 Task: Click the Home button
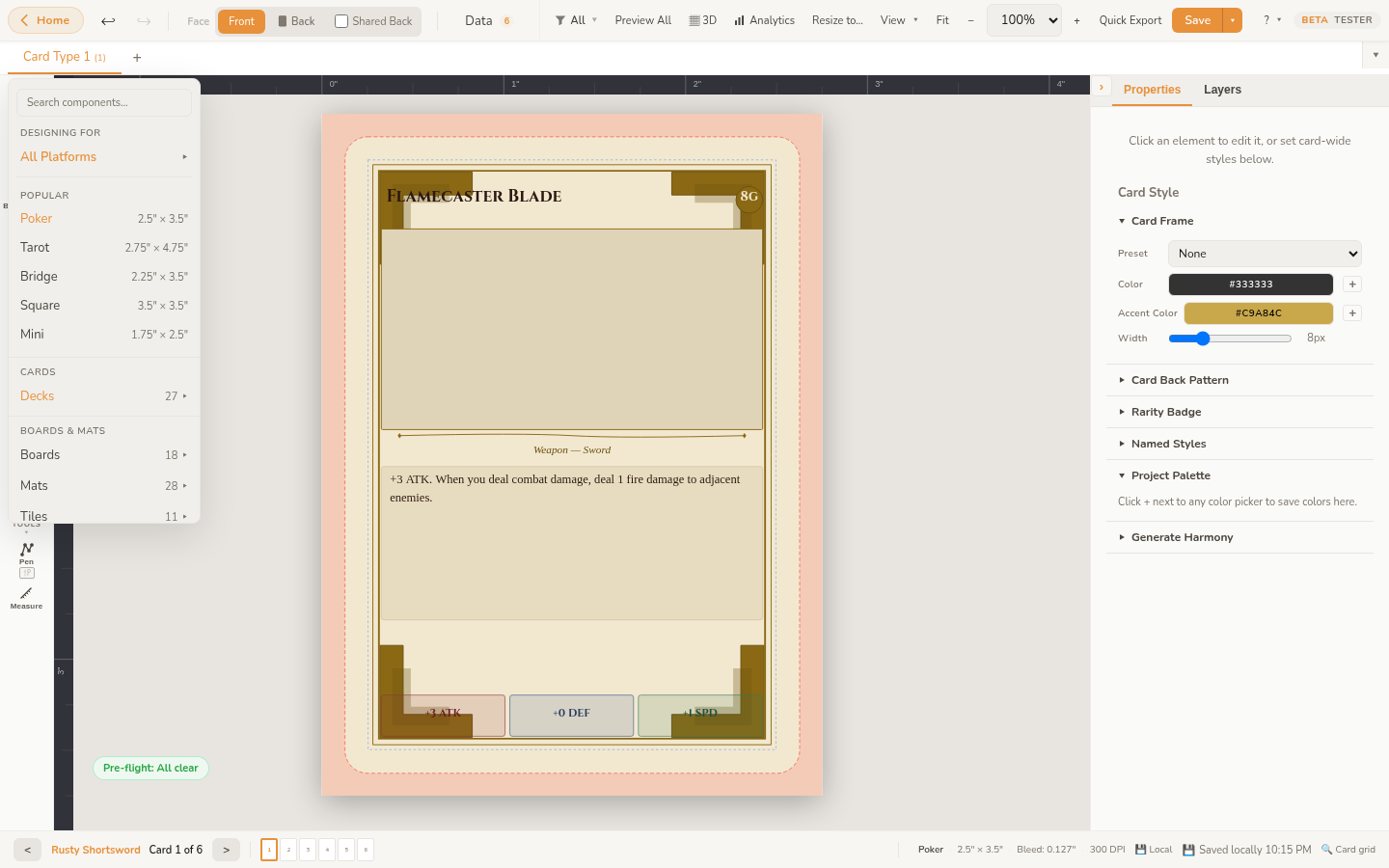45,20
